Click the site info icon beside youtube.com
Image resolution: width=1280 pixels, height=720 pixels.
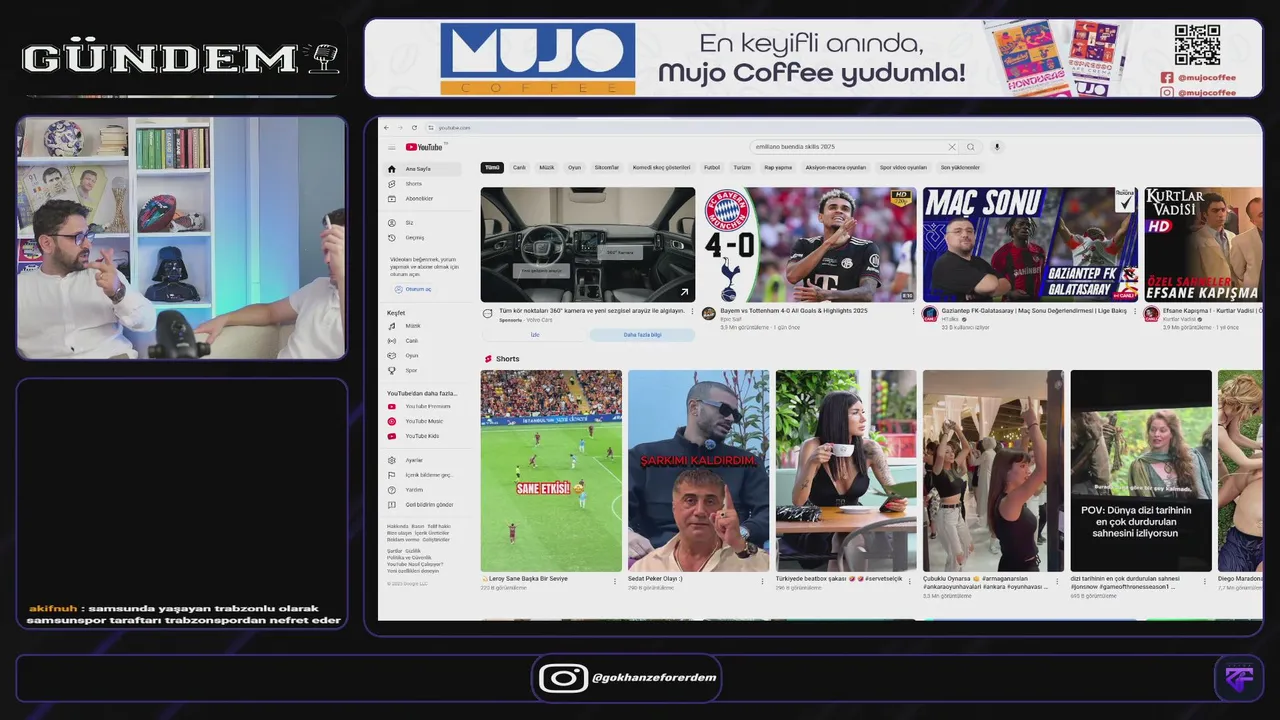[430, 128]
